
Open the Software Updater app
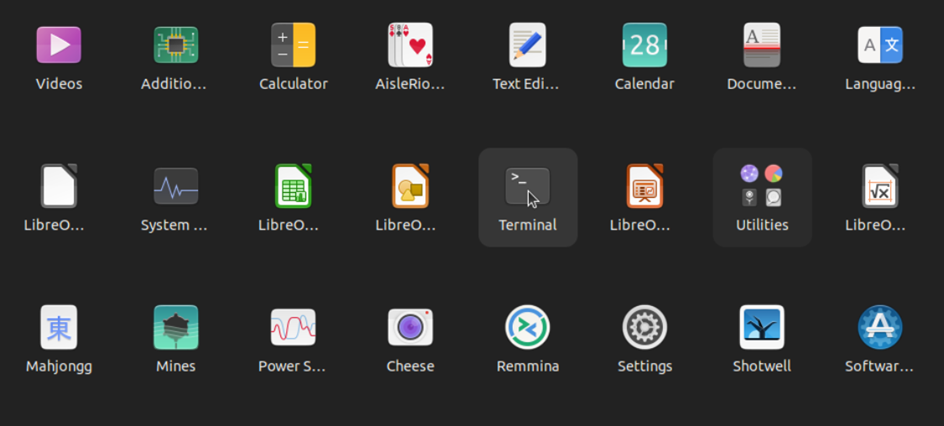(880, 327)
